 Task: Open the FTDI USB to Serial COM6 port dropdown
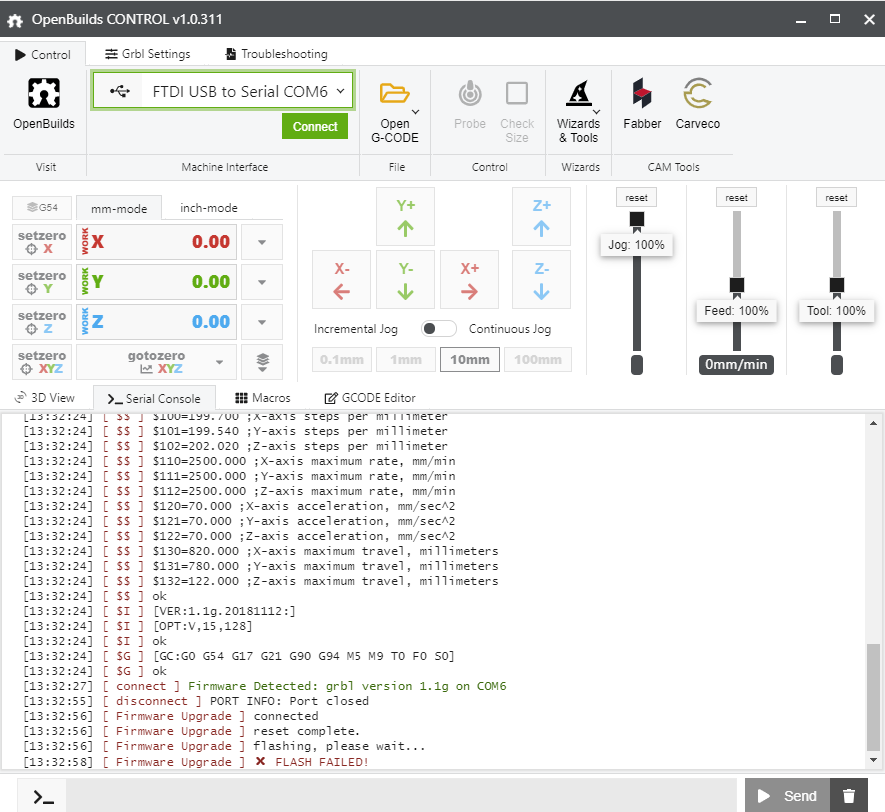pyautogui.click(x=223, y=91)
